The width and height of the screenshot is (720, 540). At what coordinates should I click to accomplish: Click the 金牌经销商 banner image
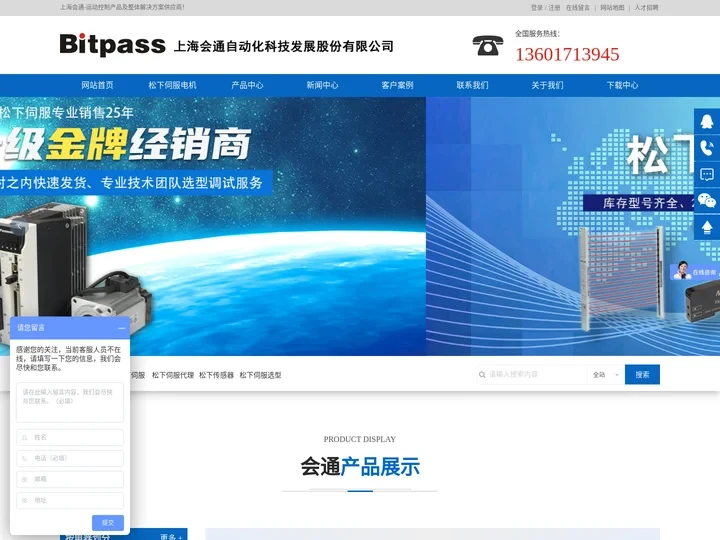click(x=213, y=226)
